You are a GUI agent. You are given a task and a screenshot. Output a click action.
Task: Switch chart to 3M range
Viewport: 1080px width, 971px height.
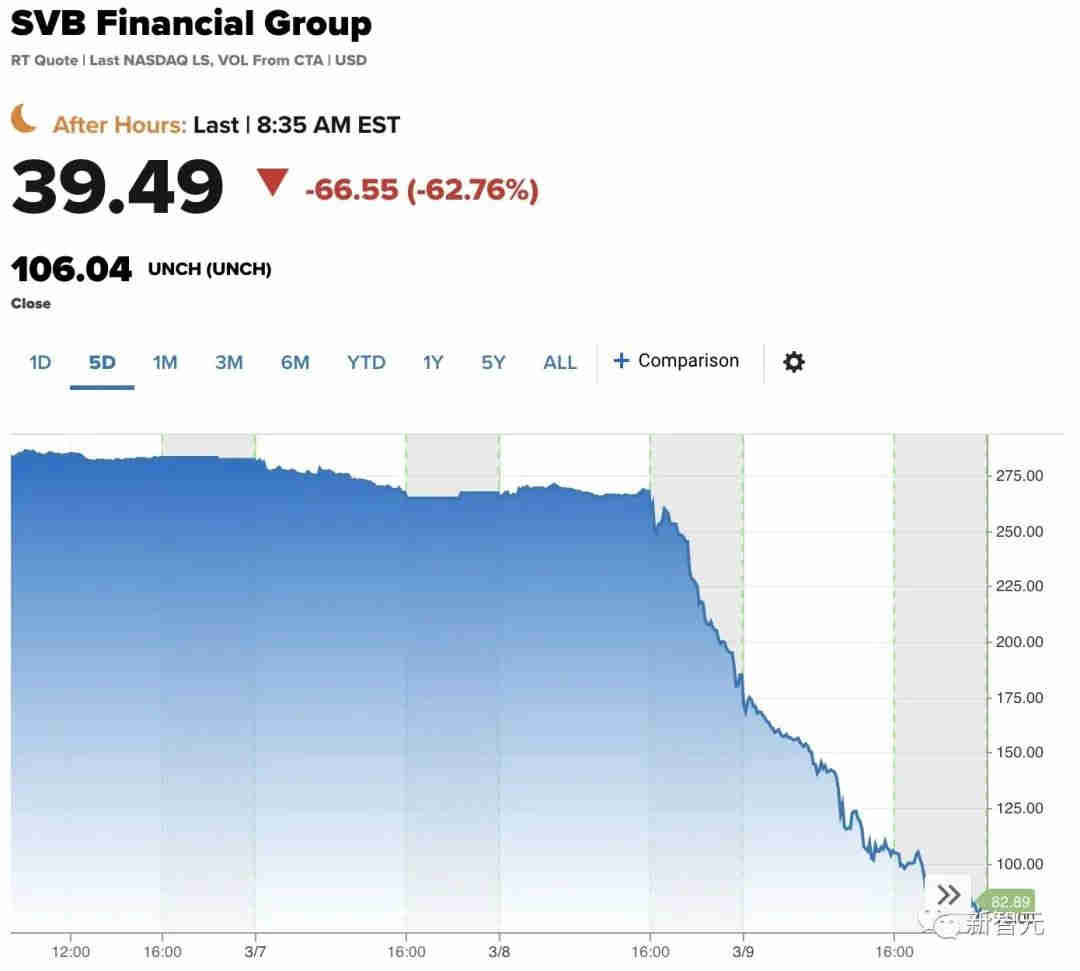pos(229,362)
